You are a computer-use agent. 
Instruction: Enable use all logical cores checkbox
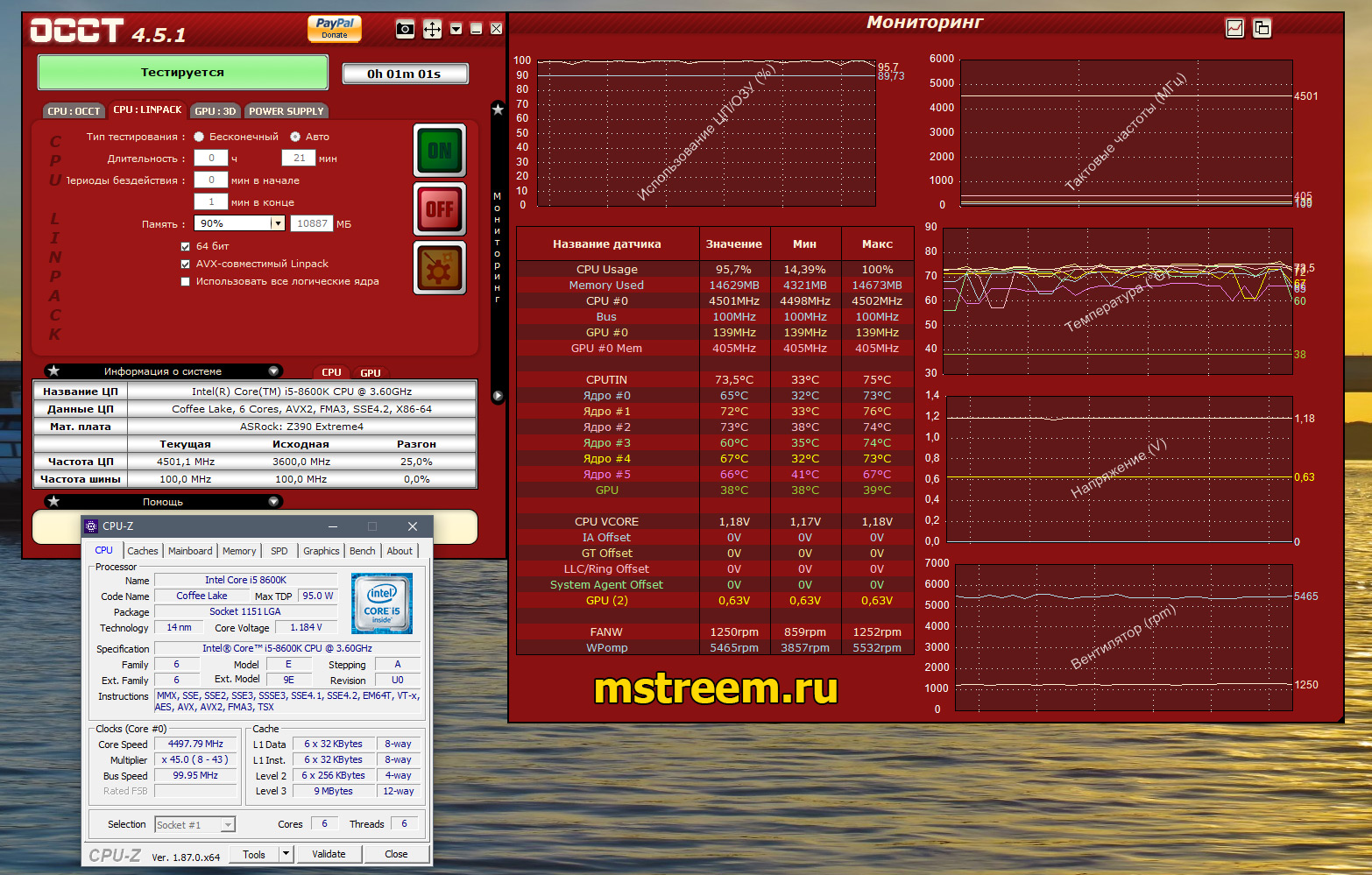point(185,281)
